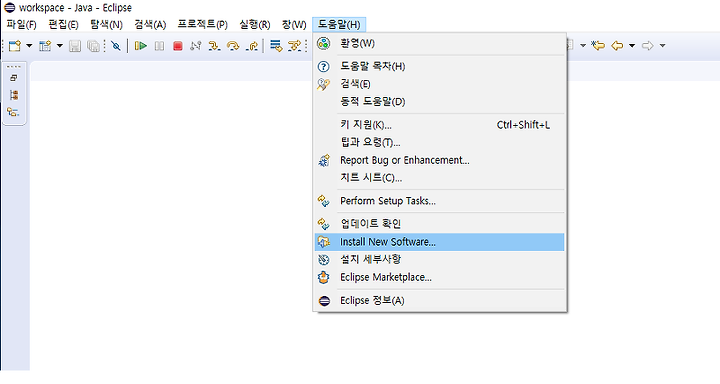Open the Outline view icon in left trim
Screen dimensions: 720x384
tap(13, 112)
